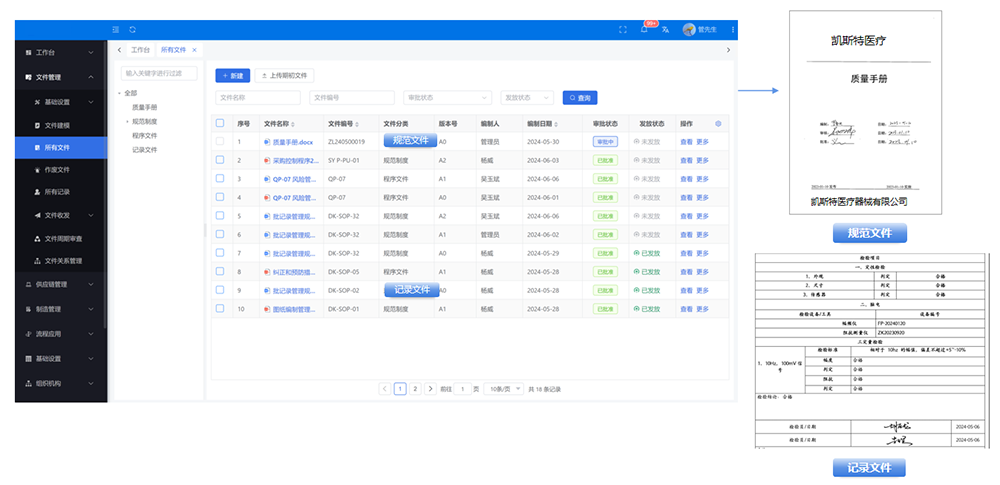The image size is (1000, 485).
Task: Select the header select-all checkbox
Action: 220,124
